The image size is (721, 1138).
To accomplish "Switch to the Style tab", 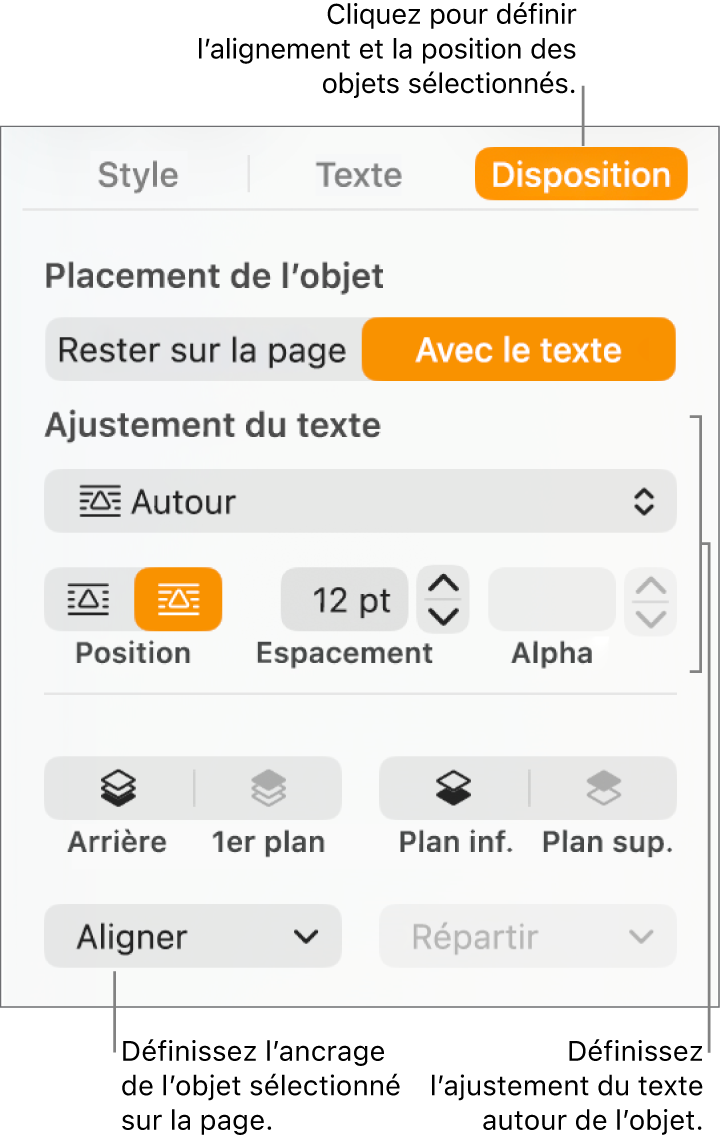I will [x=137, y=175].
